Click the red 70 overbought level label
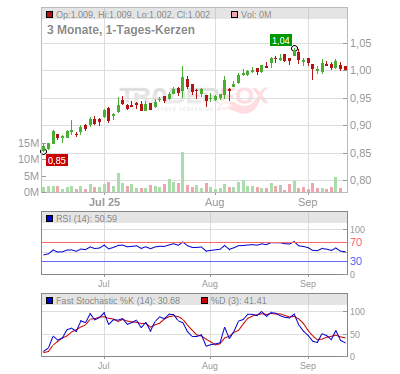 tap(356, 242)
